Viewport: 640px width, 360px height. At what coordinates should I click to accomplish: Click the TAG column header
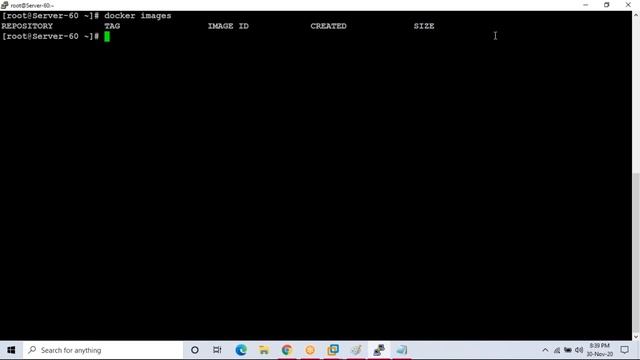pyautogui.click(x=112, y=26)
